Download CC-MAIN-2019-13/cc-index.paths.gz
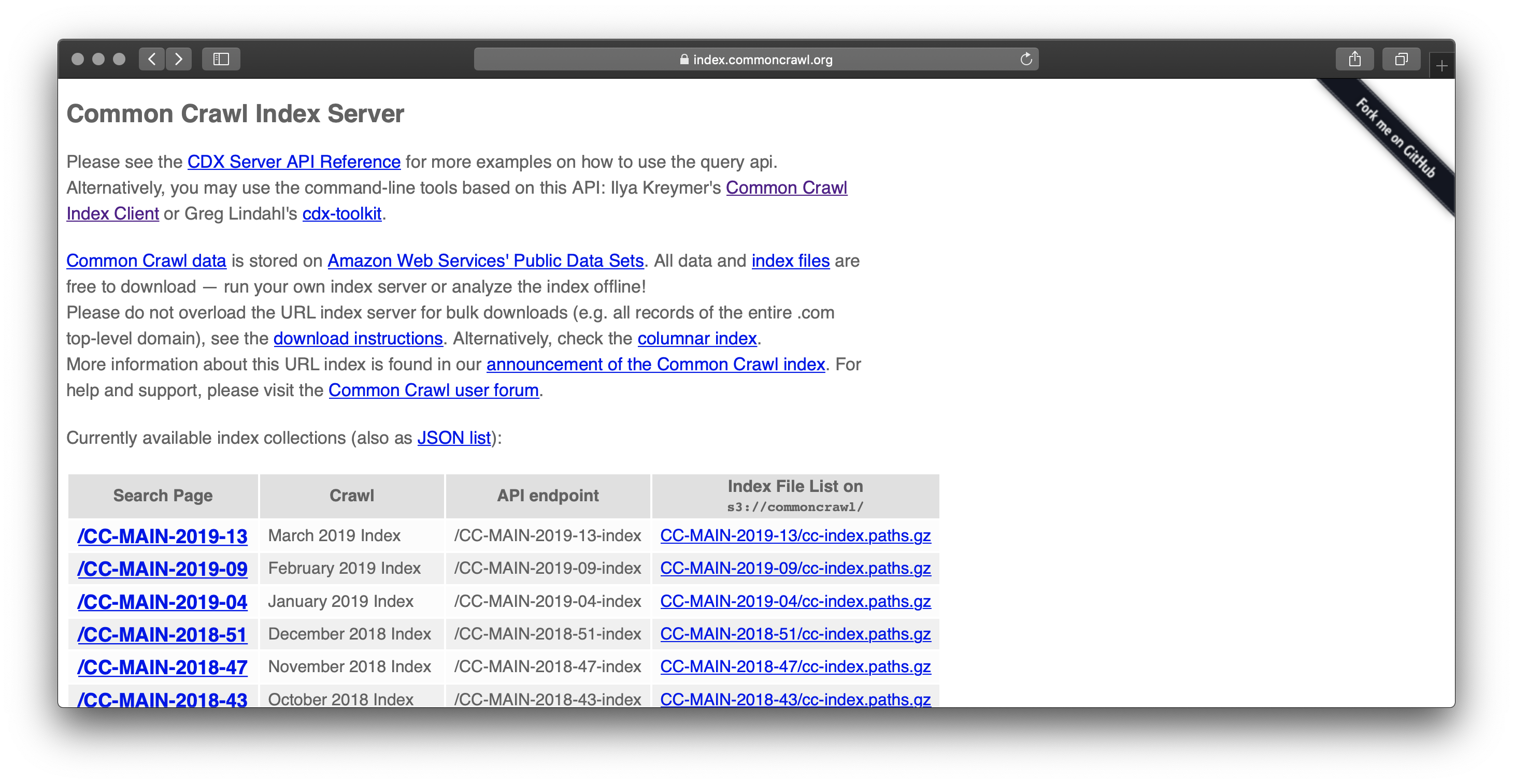The image size is (1513, 784). pos(795,536)
